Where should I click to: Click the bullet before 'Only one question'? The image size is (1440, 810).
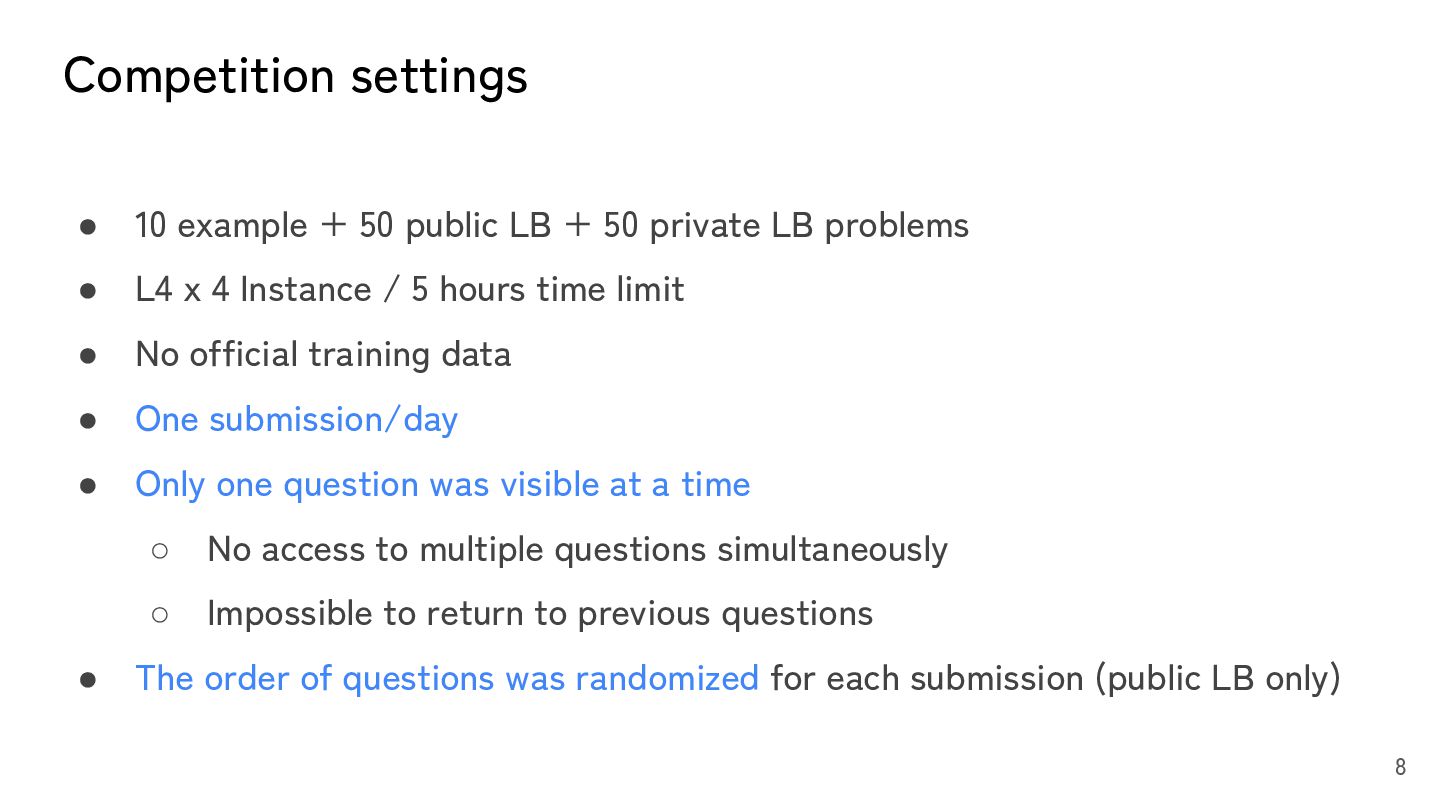[x=88, y=486]
